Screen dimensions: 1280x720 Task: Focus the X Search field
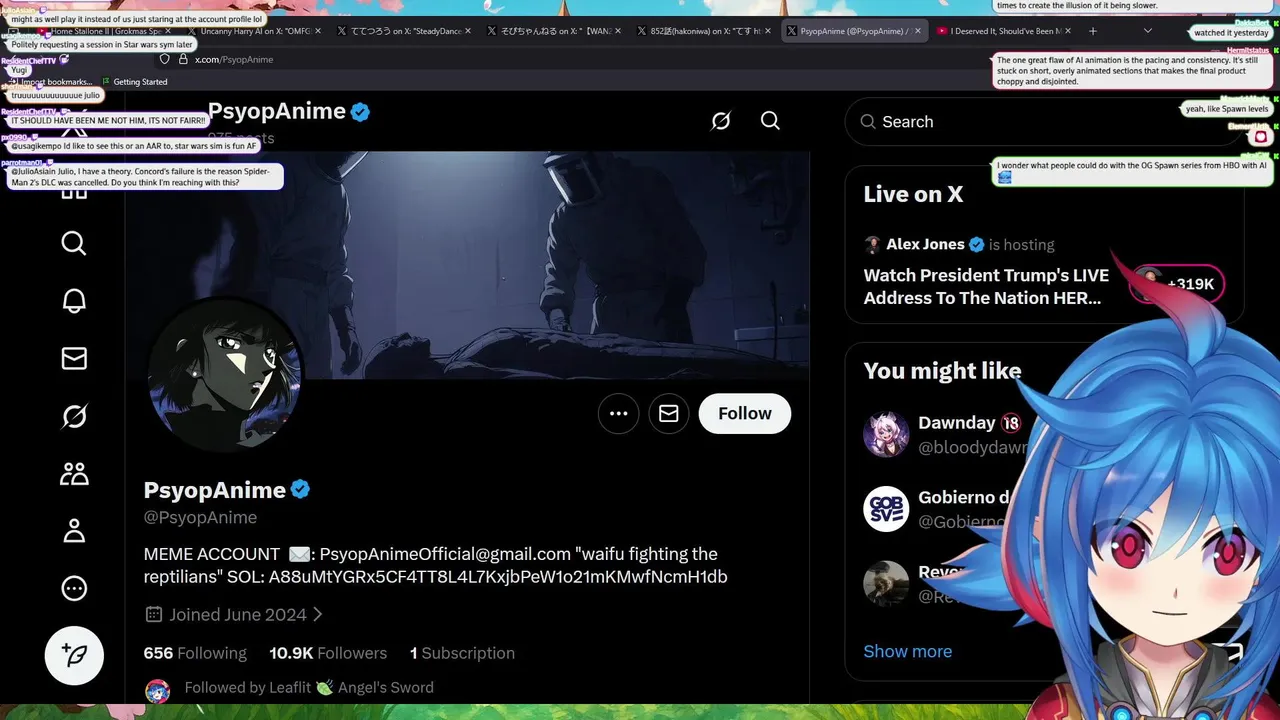[1044, 122]
